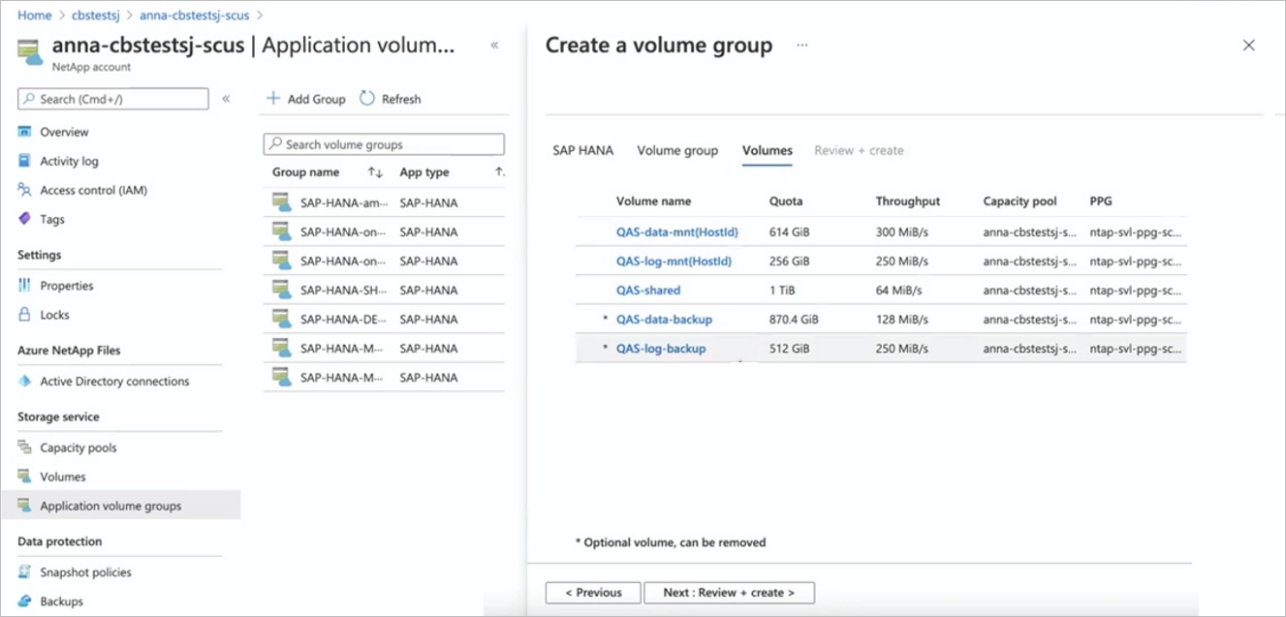Click the 512 GiB quota value
The width and height of the screenshot is (1286, 617).
point(789,348)
